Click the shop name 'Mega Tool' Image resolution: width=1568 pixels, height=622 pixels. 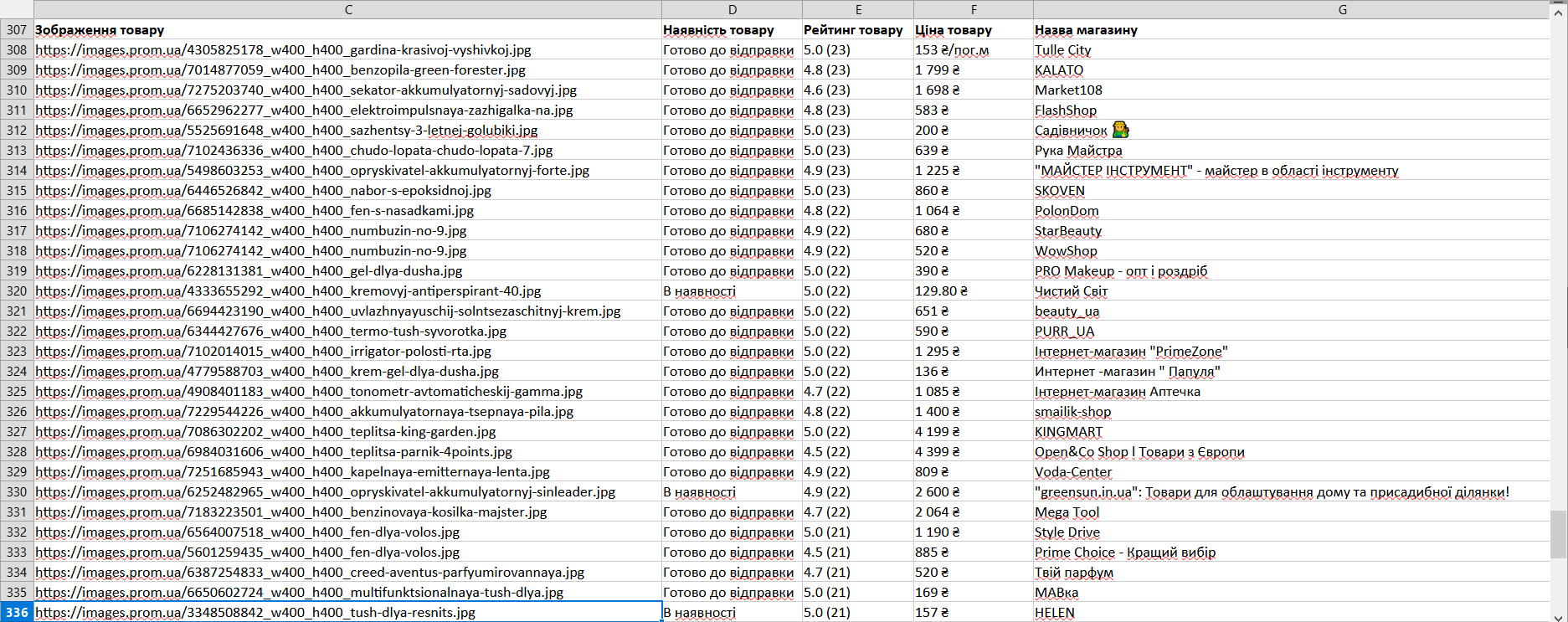point(1067,511)
